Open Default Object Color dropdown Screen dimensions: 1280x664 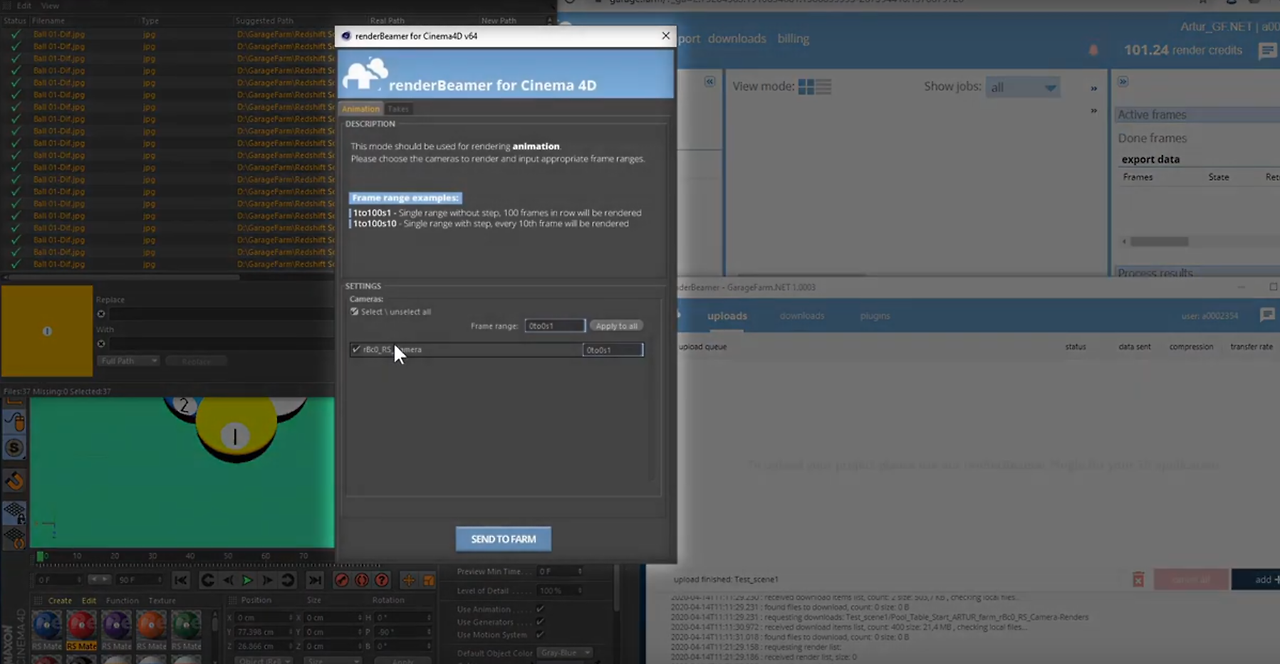pos(564,653)
